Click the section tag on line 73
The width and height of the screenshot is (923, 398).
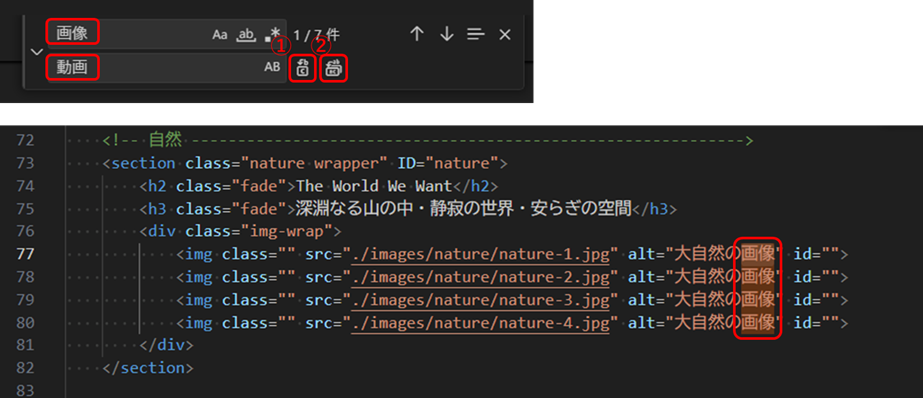[x=144, y=163]
